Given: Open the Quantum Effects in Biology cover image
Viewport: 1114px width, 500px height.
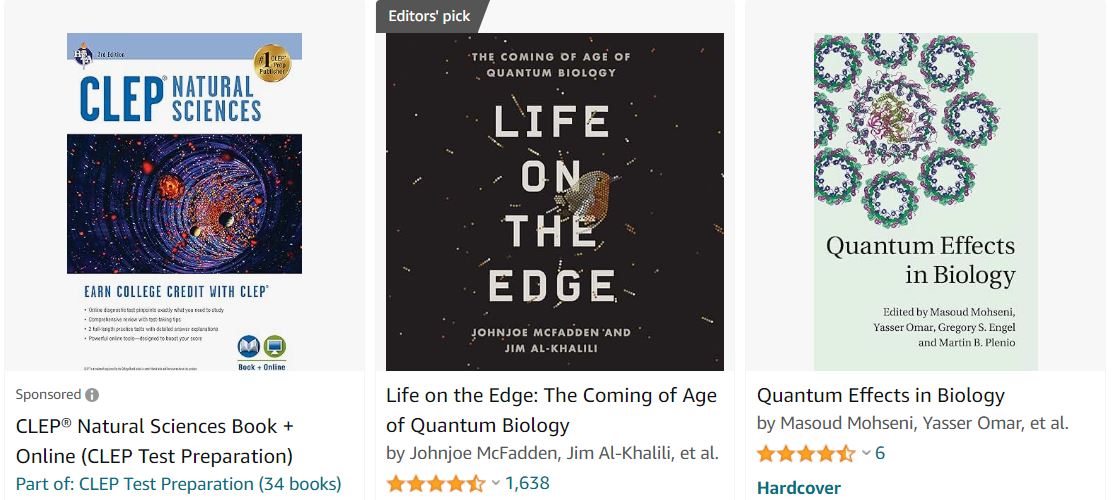Looking at the screenshot, I should (926, 202).
